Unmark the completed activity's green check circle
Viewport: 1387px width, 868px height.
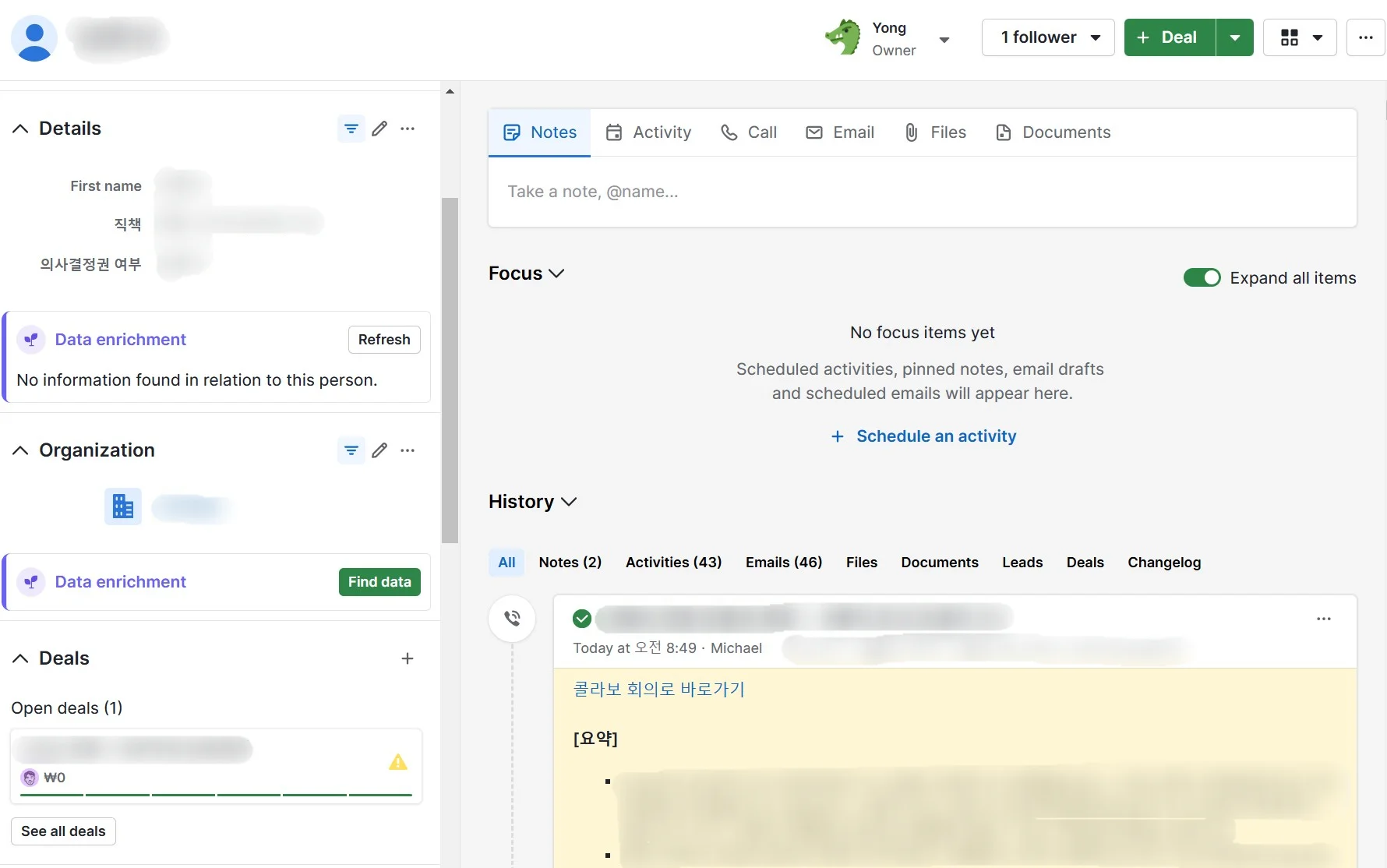[581, 617]
